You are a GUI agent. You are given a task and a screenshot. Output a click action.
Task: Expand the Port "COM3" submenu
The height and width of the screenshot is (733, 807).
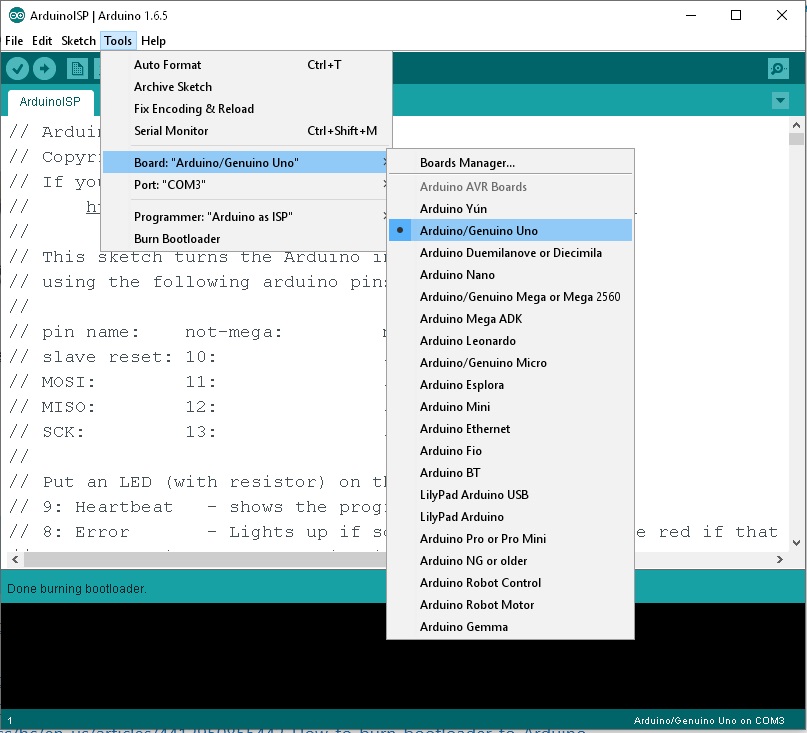(246, 185)
